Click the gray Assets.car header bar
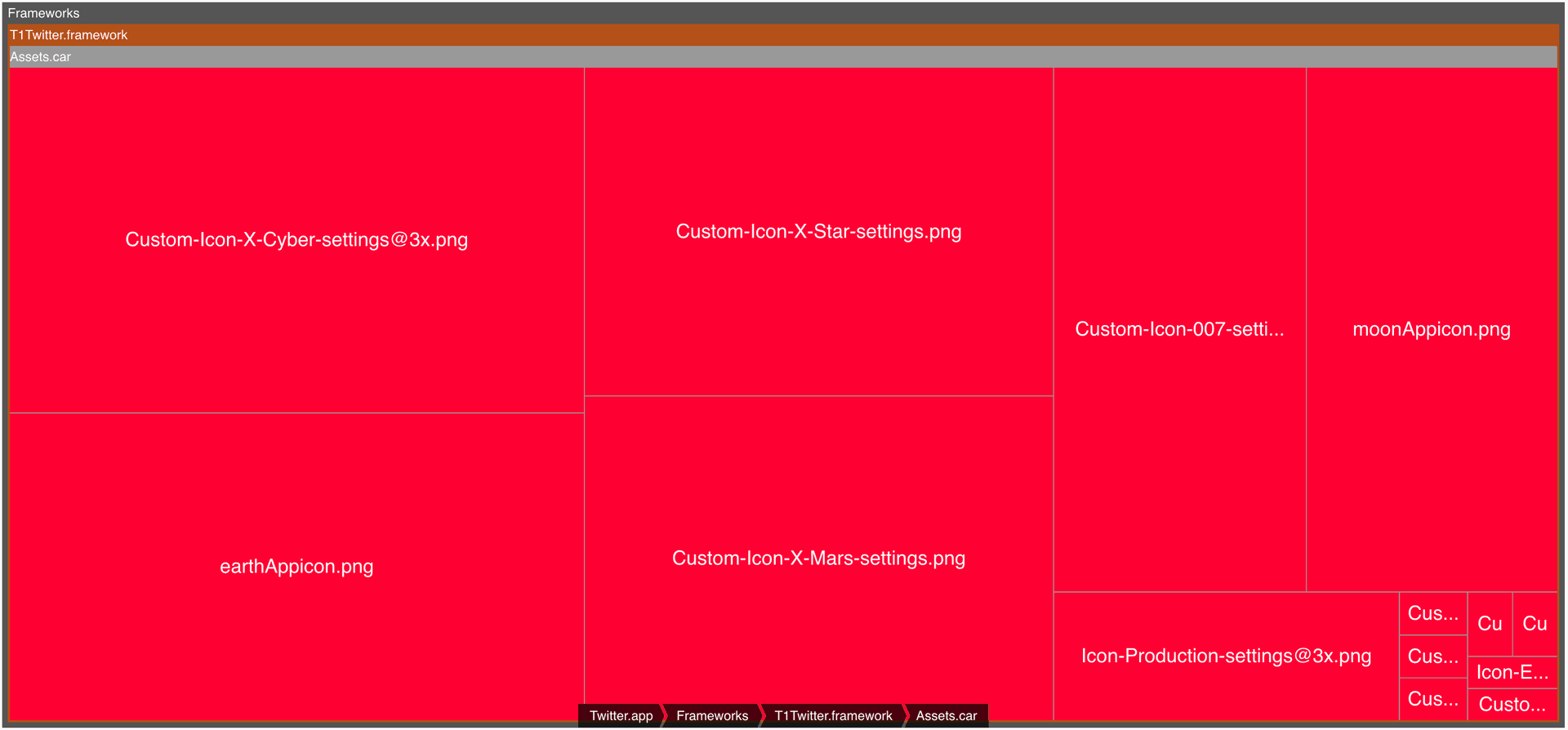Screen dimensions: 1568x730 [x=782, y=57]
